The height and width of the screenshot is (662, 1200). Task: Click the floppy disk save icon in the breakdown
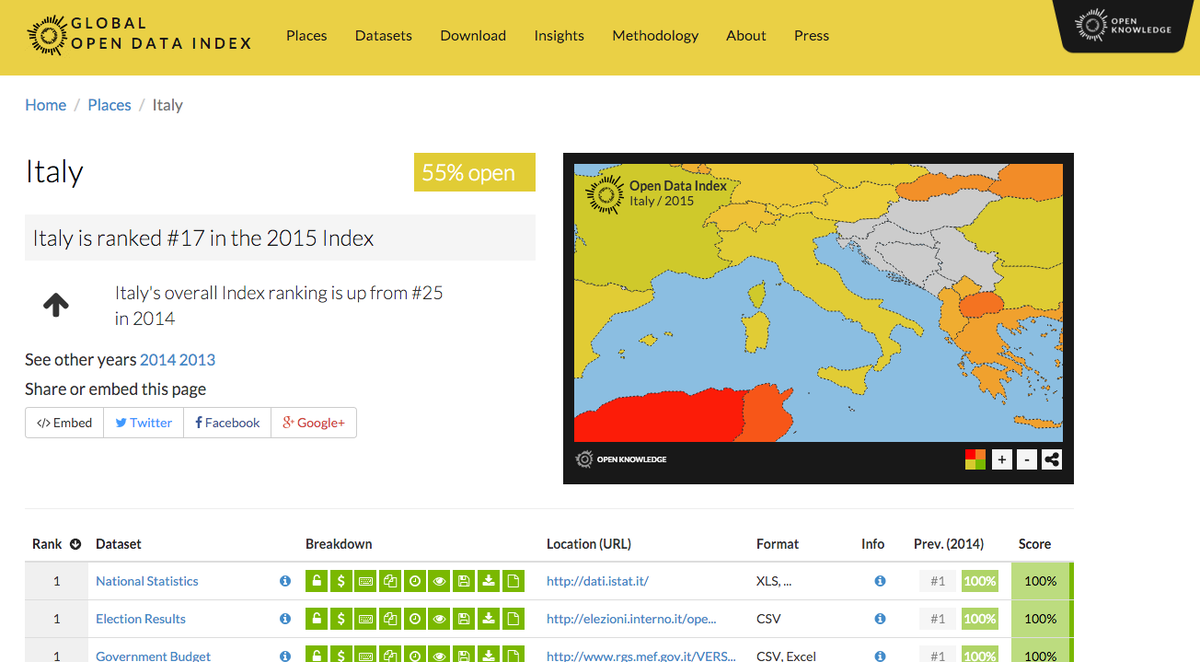coord(463,580)
